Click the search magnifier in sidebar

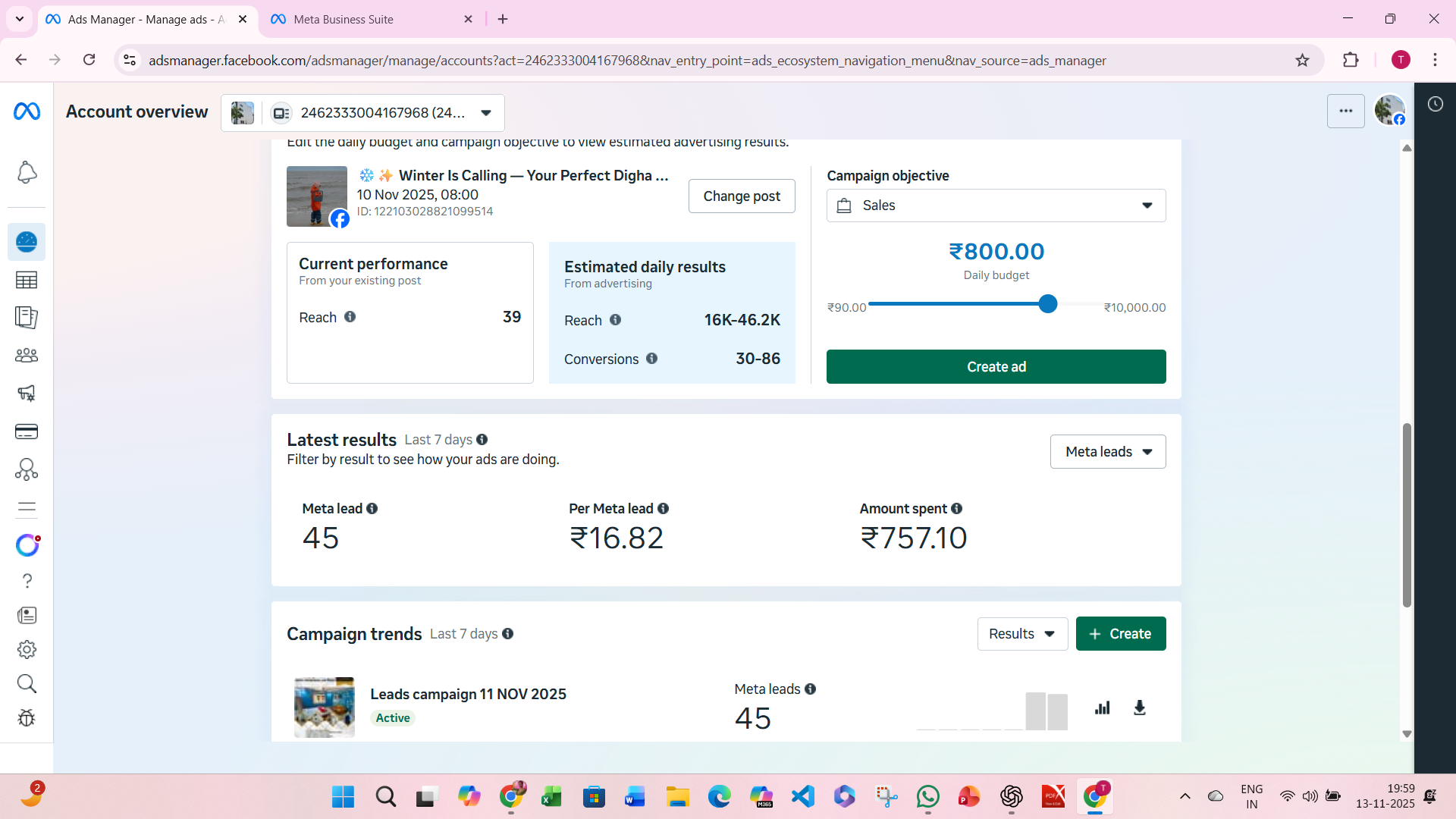pyautogui.click(x=27, y=684)
